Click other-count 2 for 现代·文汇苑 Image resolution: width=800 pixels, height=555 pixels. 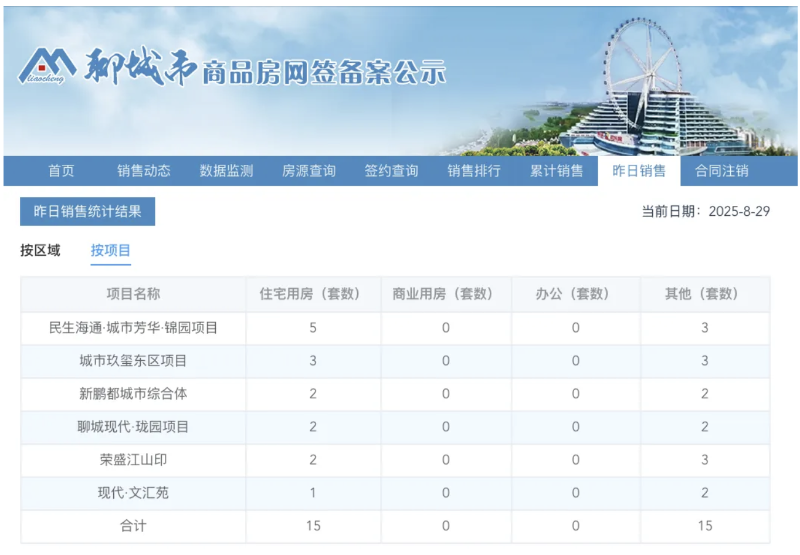click(705, 493)
